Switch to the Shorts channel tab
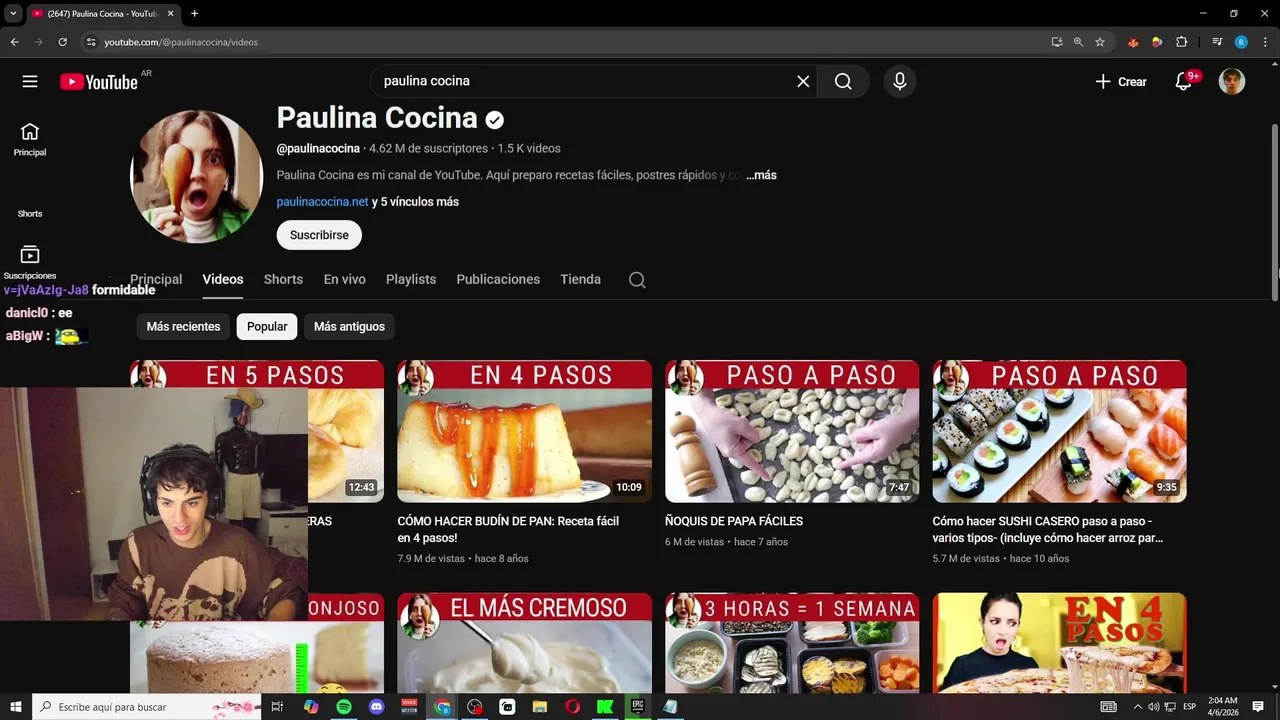 pos(283,279)
